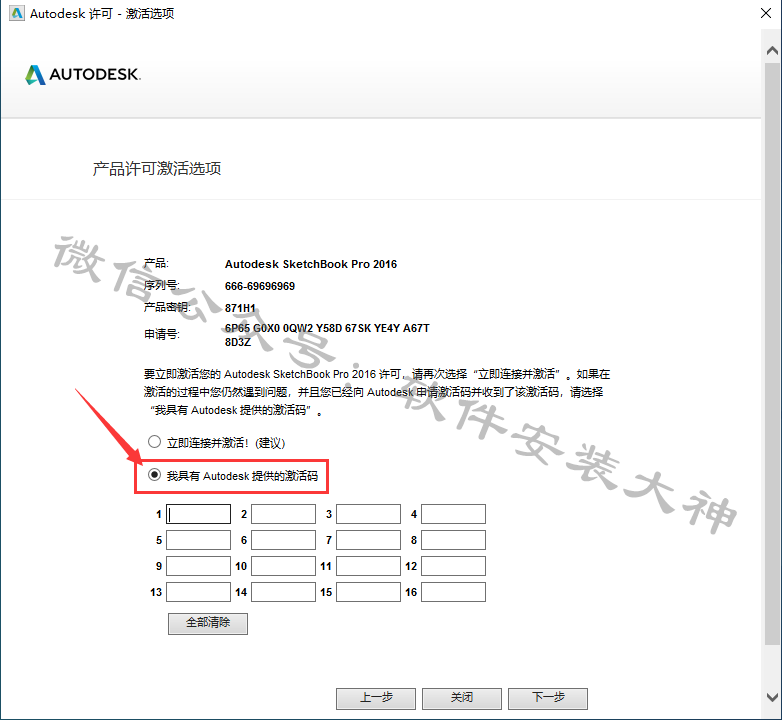
Task: Click the product key 871H1
Action: pyautogui.click(x=240, y=308)
